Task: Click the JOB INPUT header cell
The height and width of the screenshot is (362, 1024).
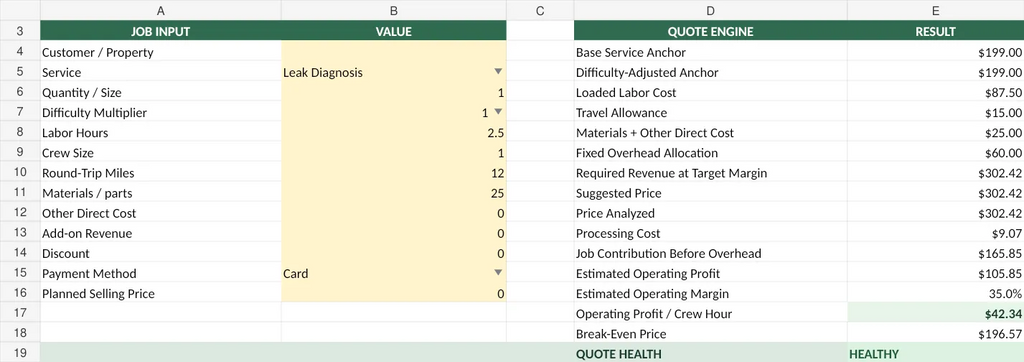Action: [161, 31]
